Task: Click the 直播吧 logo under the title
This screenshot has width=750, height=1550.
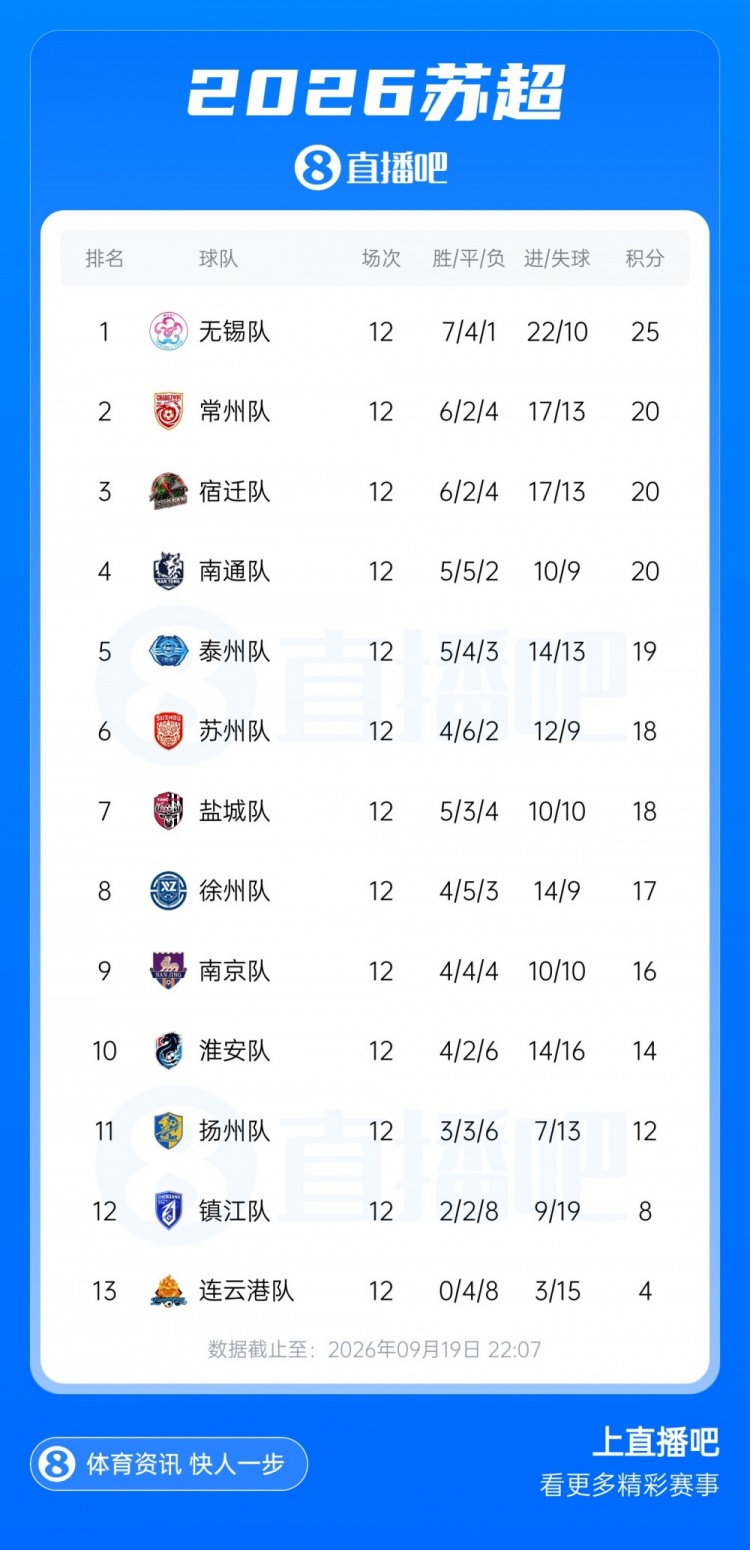Action: point(371,167)
